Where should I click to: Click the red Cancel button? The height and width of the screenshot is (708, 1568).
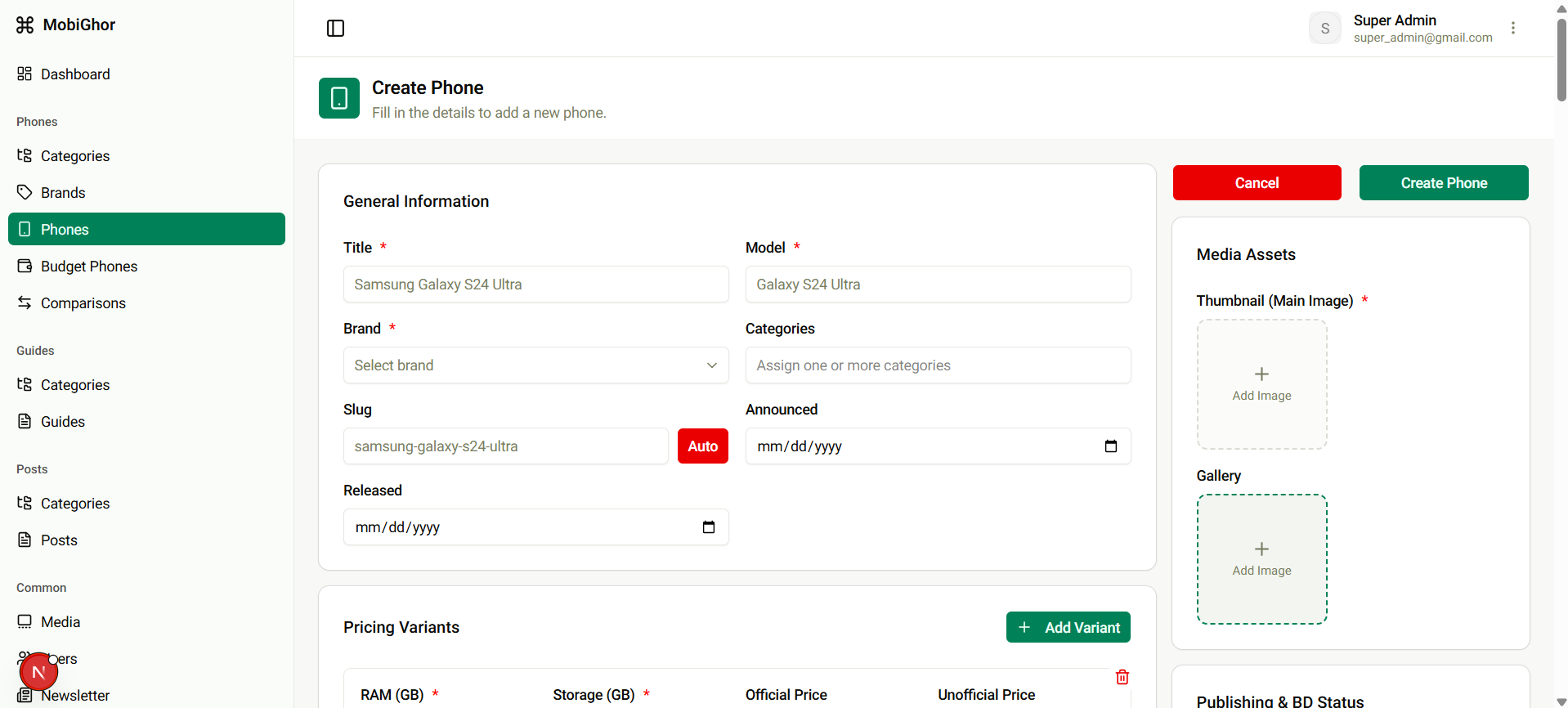pyautogui.click(x=1257, y=183)
